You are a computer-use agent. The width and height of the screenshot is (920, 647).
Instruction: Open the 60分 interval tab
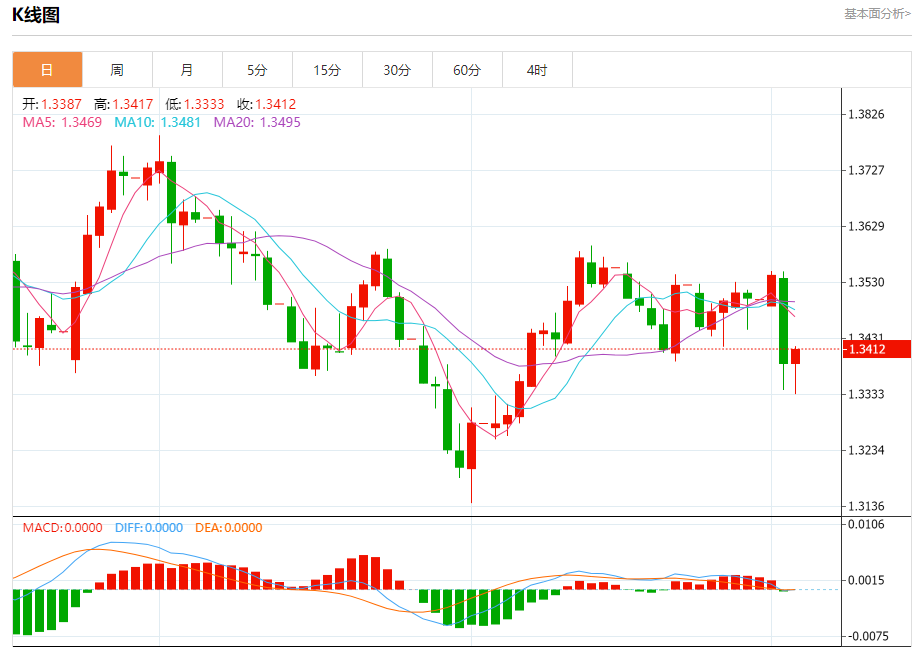click(x=467, y=70)
